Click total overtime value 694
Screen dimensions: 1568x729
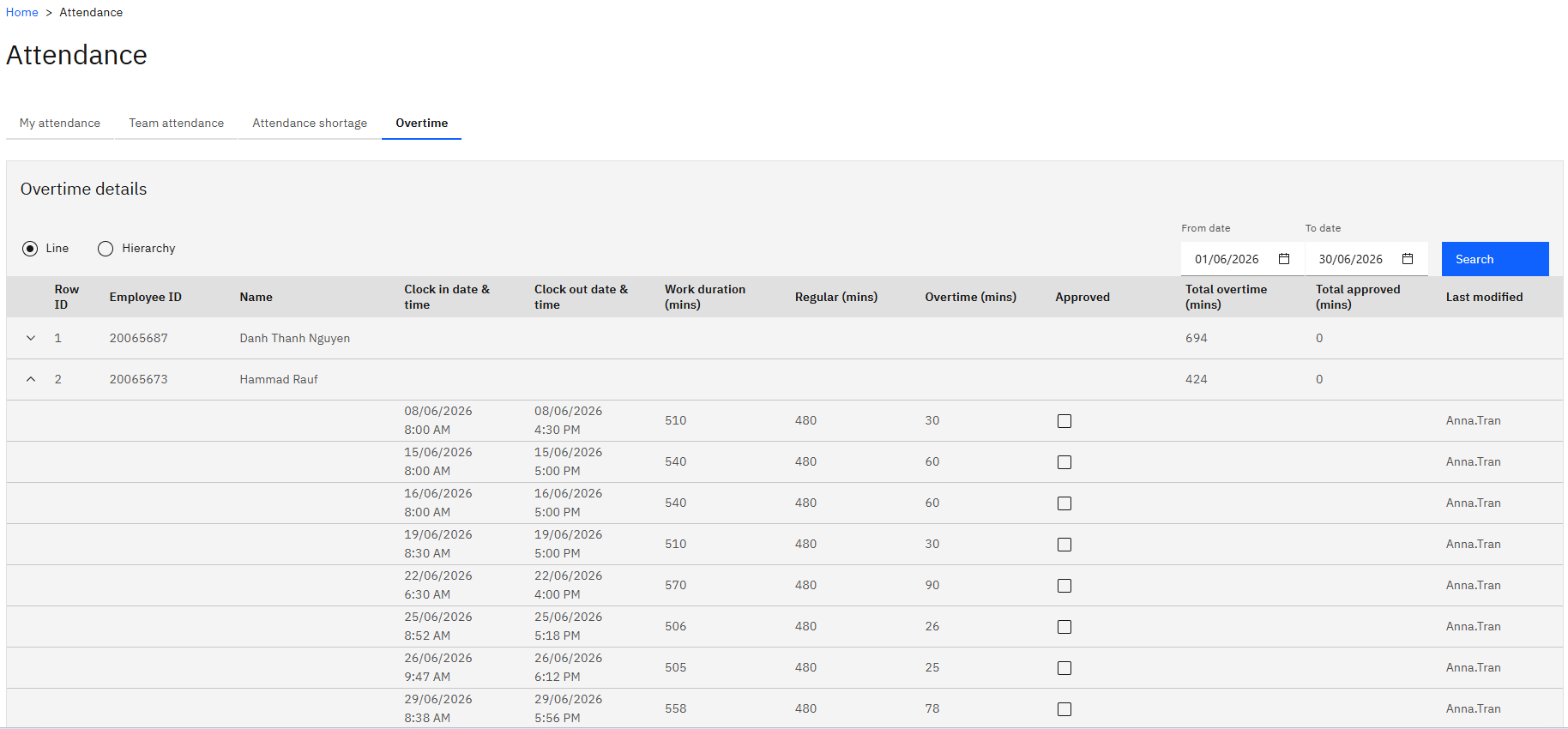click(1197, 338)
